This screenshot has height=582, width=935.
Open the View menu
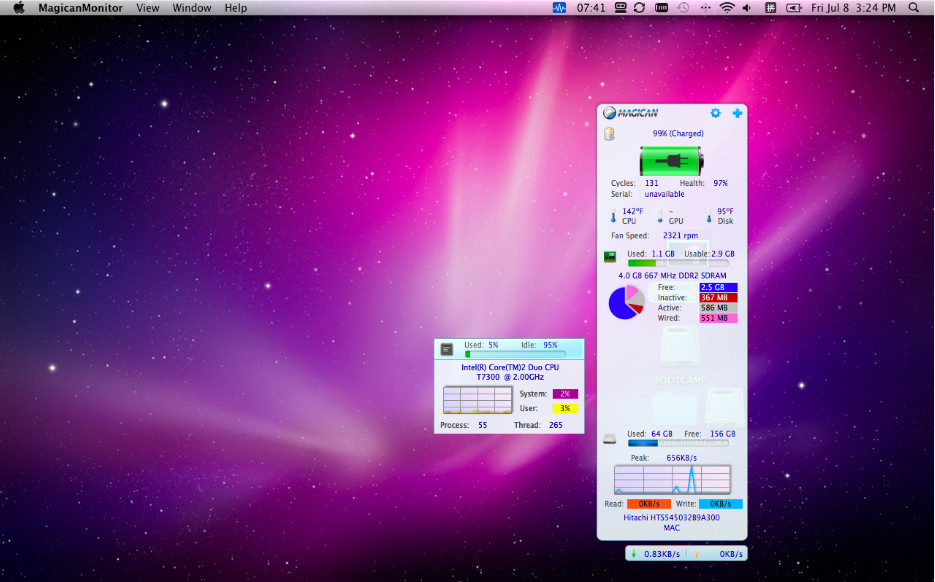point(148,8)
